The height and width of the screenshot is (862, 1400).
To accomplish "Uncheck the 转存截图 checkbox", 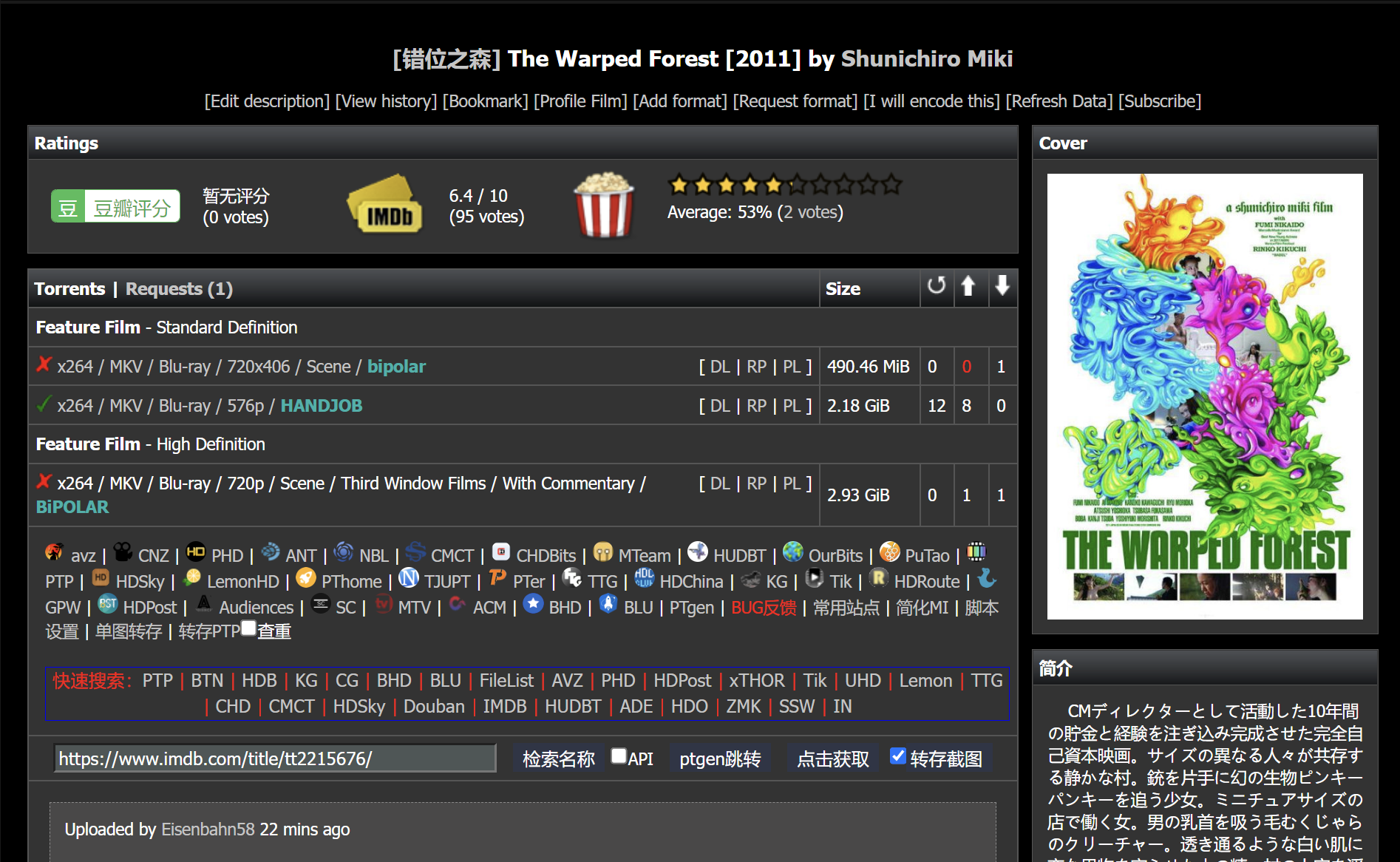I will (x=898, y=756).
